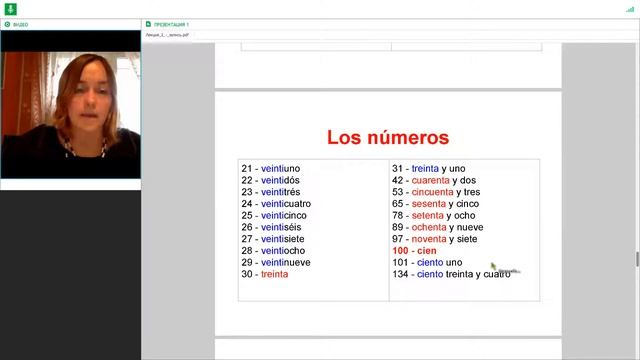Click the '134 - ciento treinta y cuatro' row
640x360 pixels.
click(x=451, y=274)
